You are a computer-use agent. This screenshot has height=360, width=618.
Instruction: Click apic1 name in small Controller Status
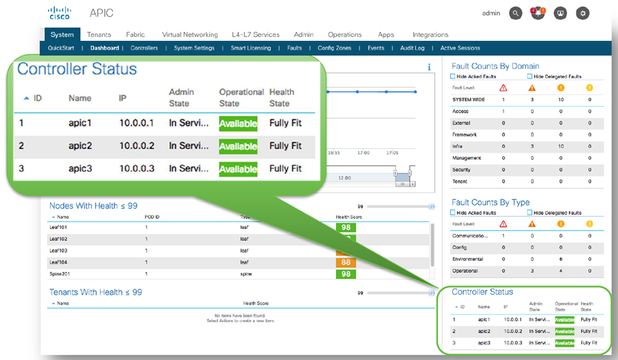[484, 320]
